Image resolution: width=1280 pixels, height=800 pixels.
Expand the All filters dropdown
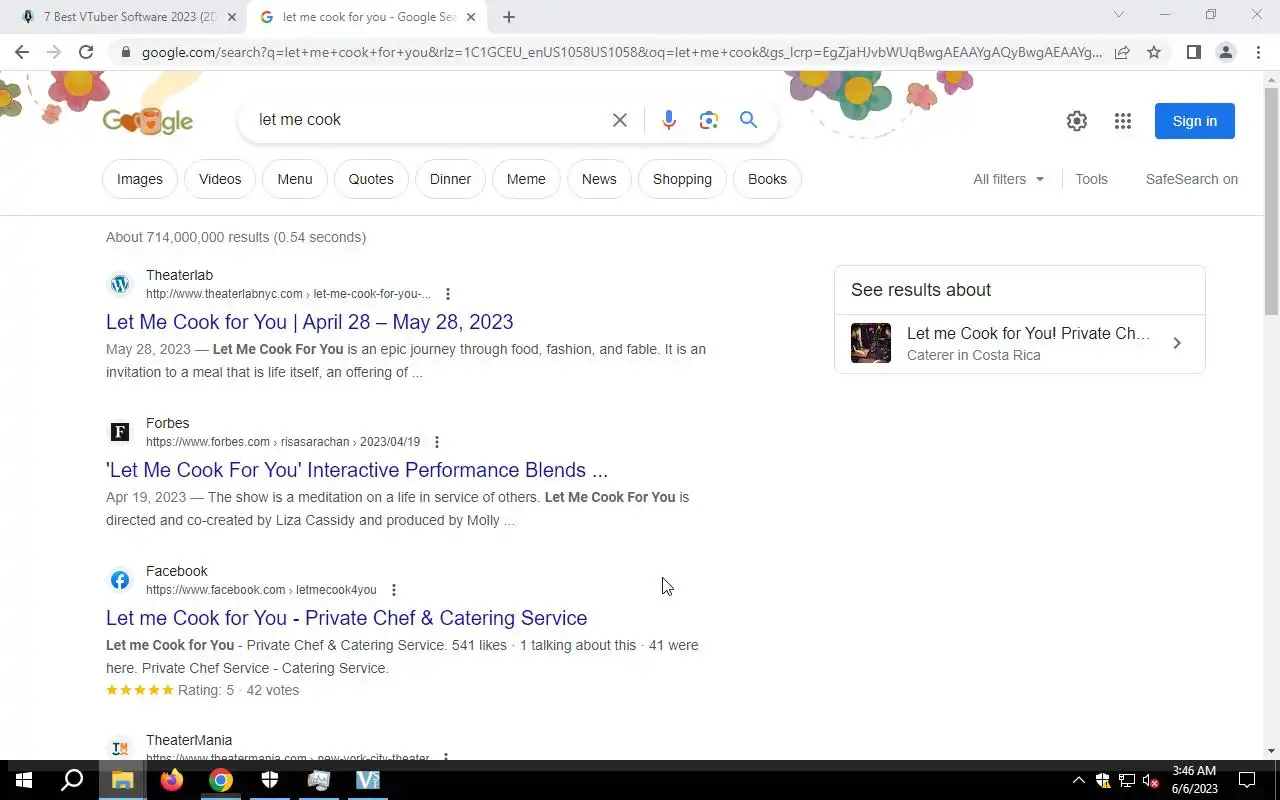(1009, 179)
